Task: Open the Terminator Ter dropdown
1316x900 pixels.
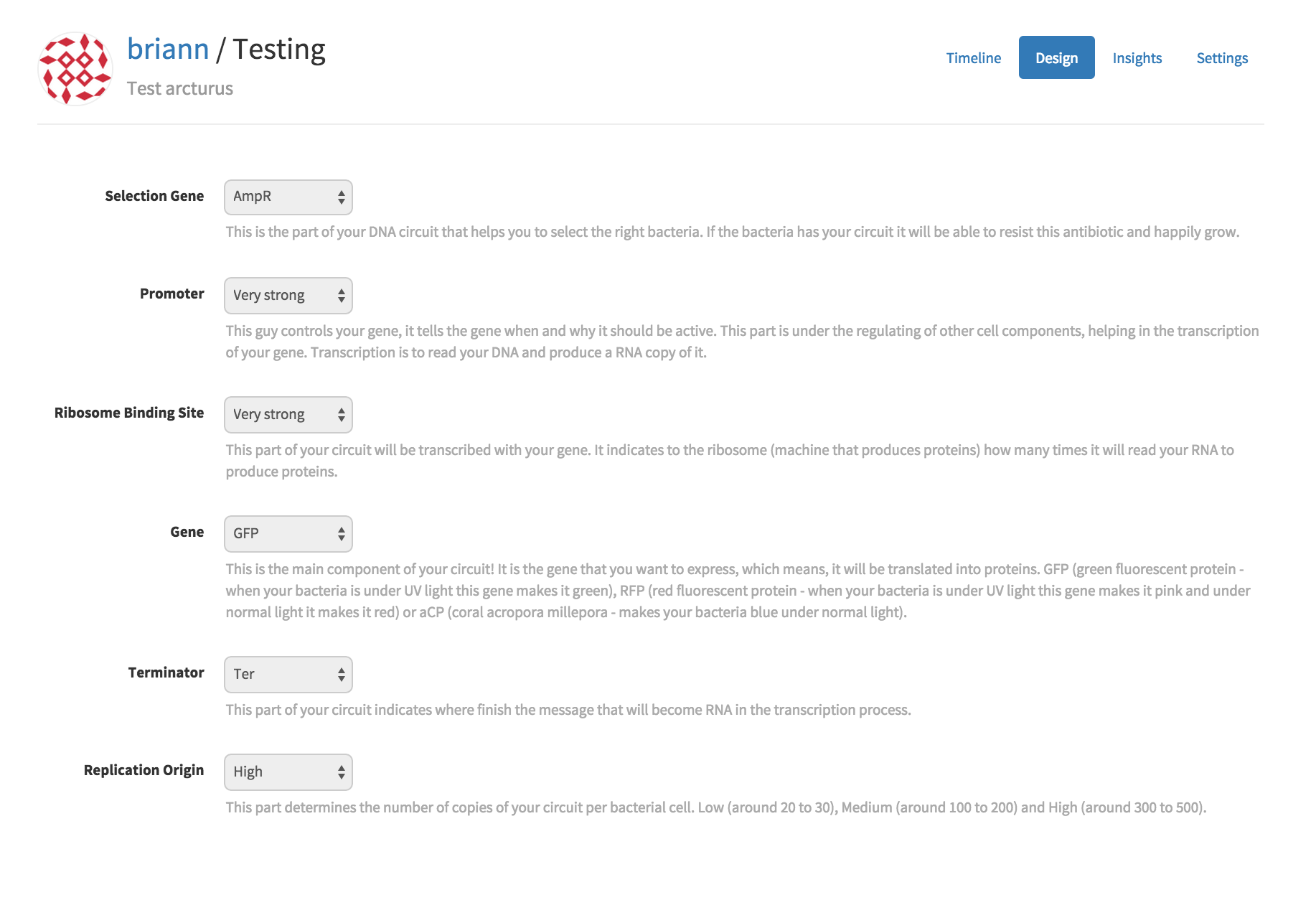Action: (288, 675)
